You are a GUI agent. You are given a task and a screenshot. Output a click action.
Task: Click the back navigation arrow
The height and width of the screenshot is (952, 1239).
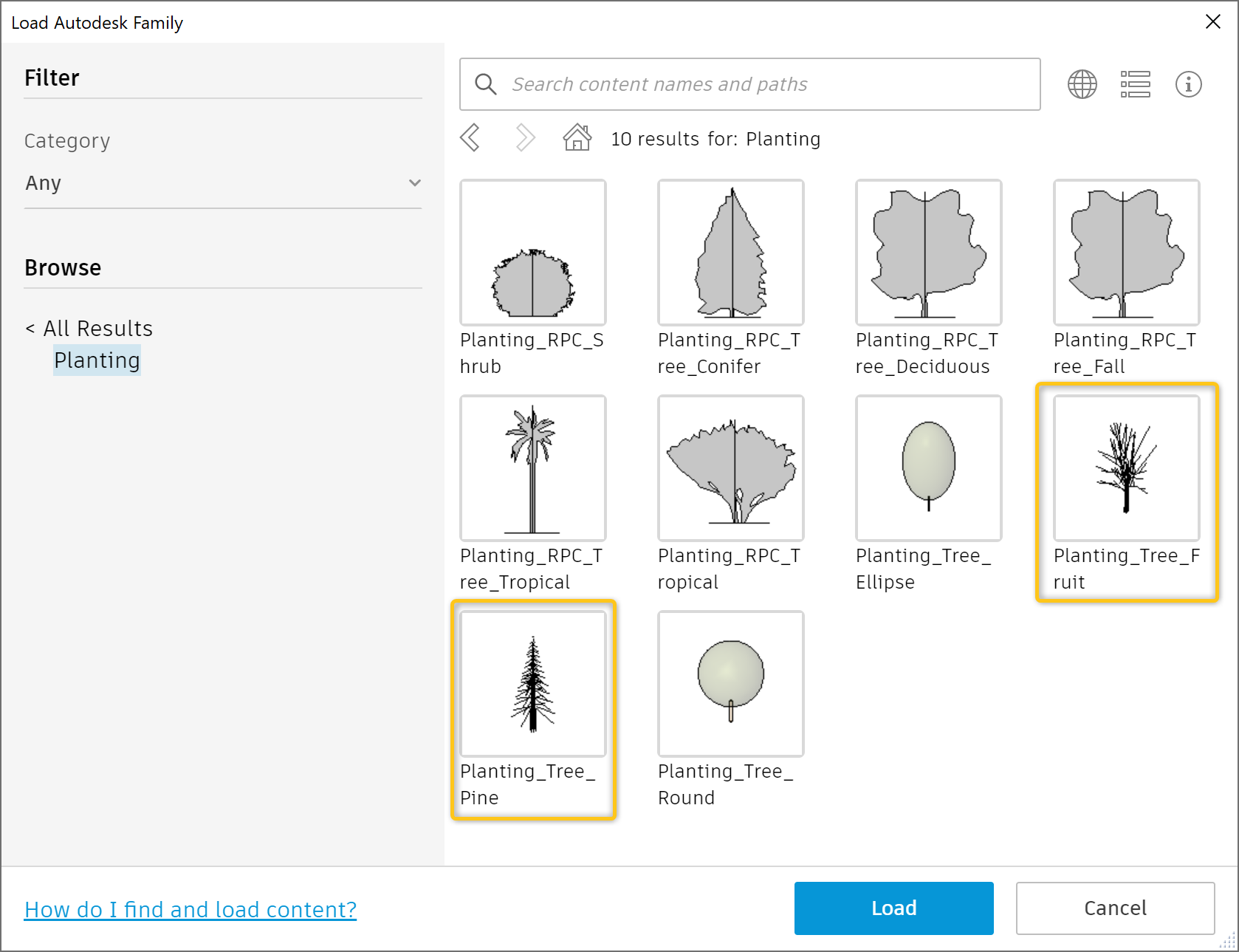point(470,137)
